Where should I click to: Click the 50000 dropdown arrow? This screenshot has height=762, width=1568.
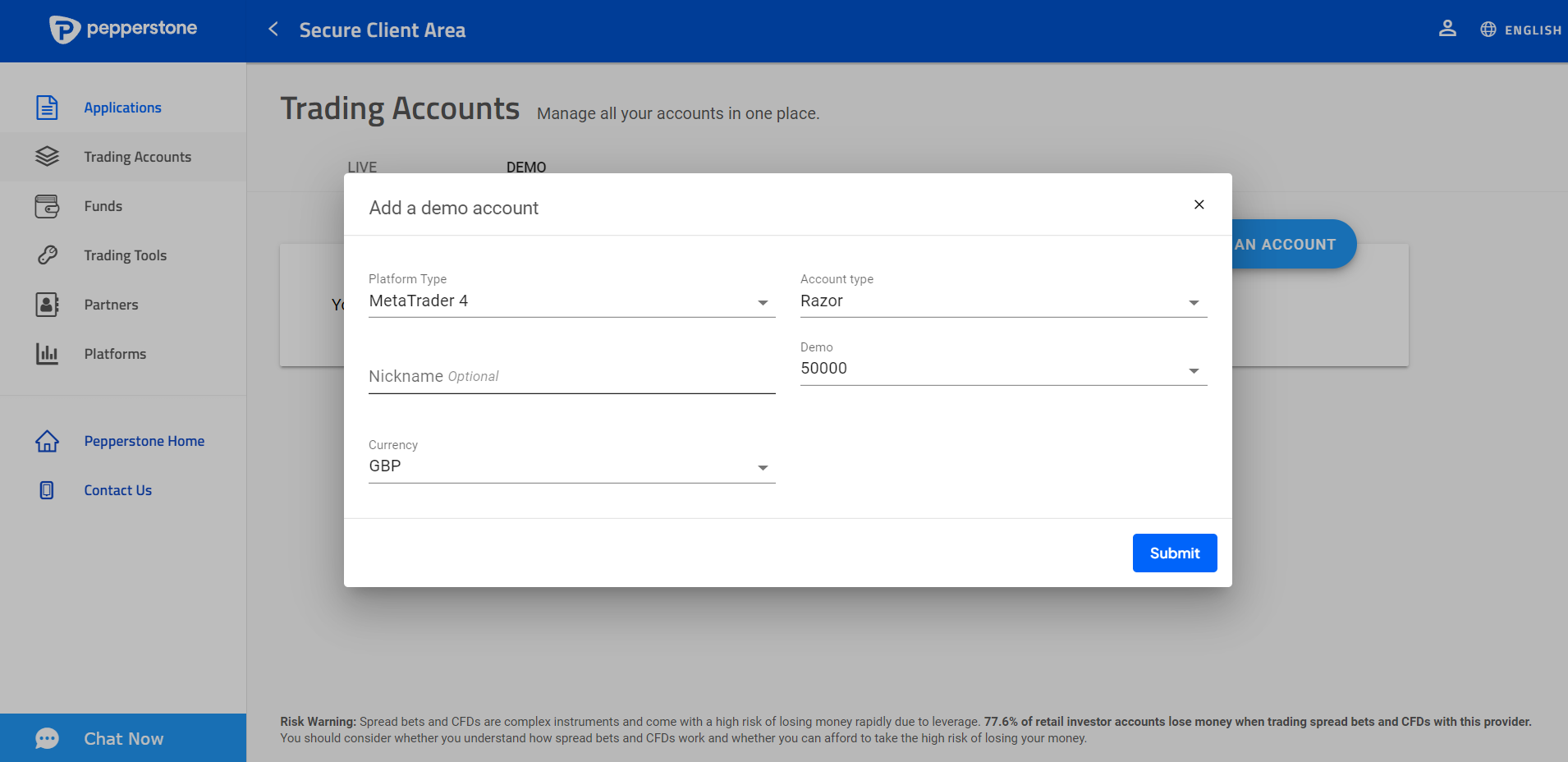coord(1194,371)
